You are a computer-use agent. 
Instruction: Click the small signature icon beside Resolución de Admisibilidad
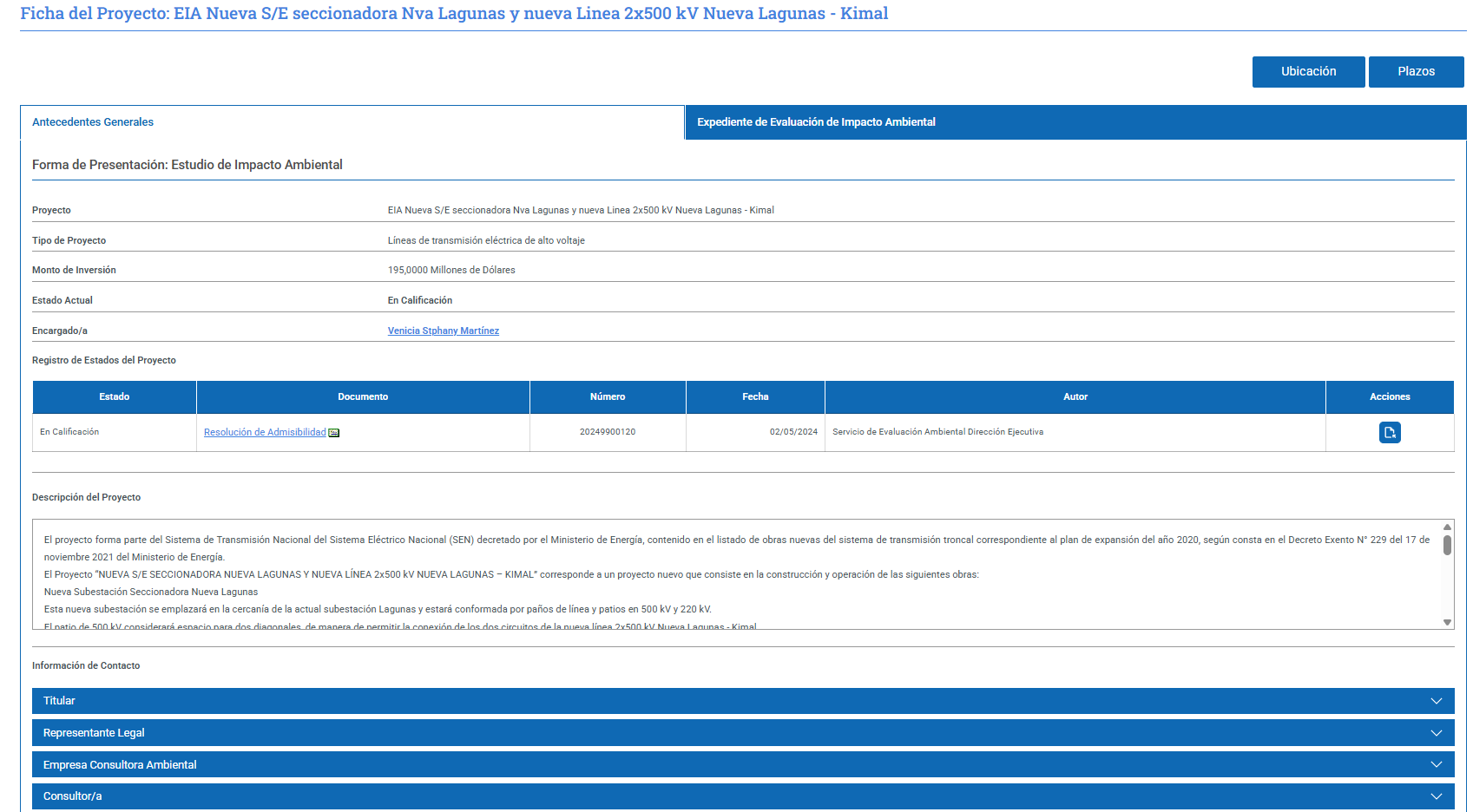click(x=334, y=433)
